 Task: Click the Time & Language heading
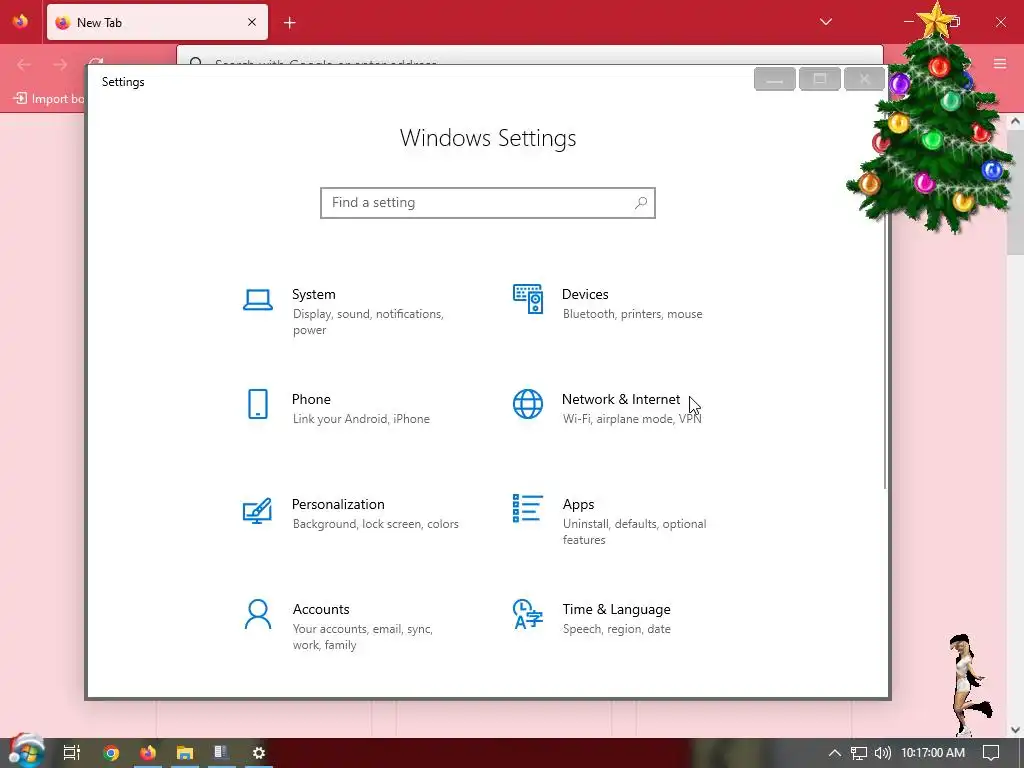pos(616,609)
